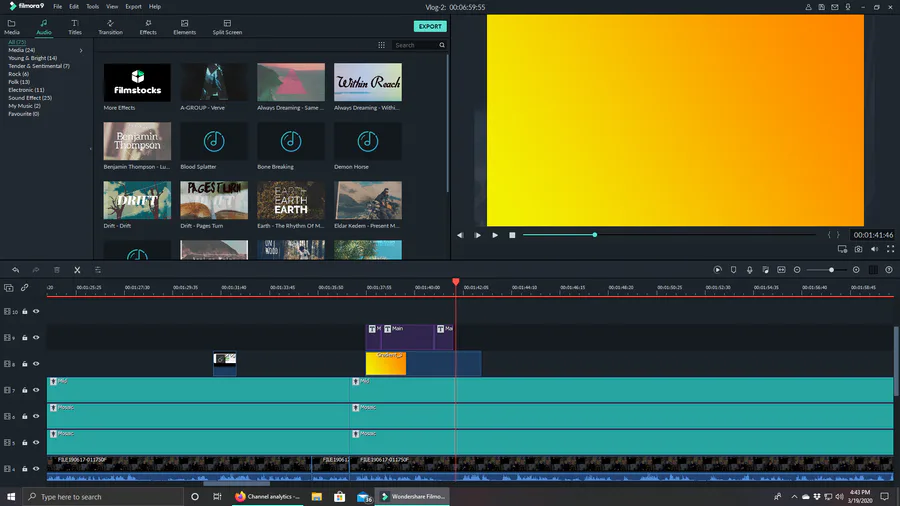Click the account user icon in title bar

pos(808,7)
